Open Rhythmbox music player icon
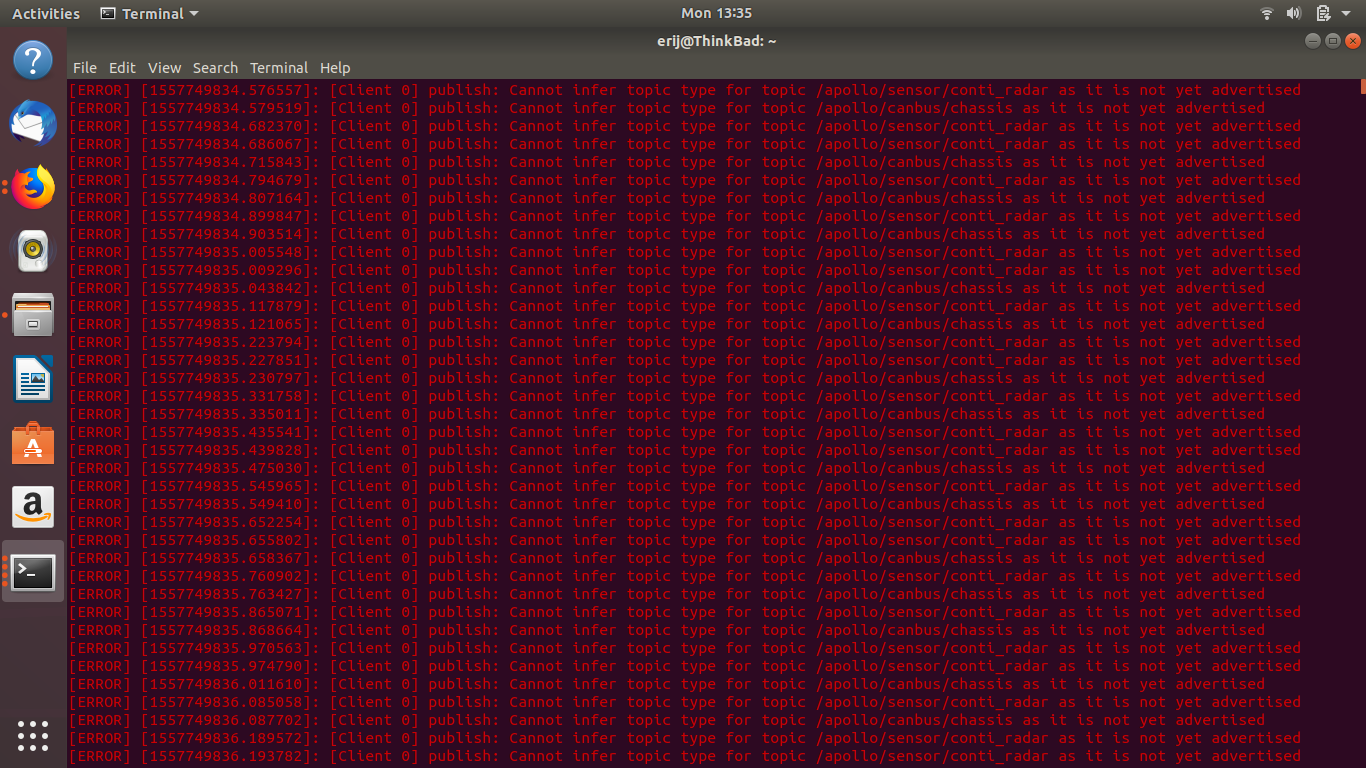Image resolution: width=1366 pixels, height=768 pixels. coord(33,251)
